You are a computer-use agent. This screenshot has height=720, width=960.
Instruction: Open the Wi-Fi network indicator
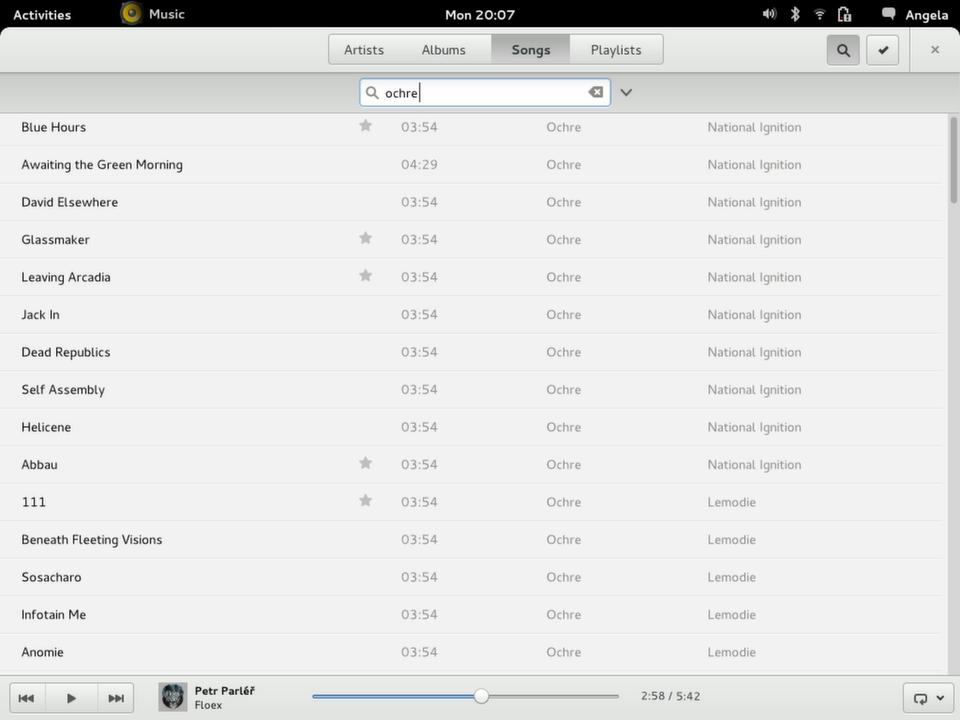[820, 14]
